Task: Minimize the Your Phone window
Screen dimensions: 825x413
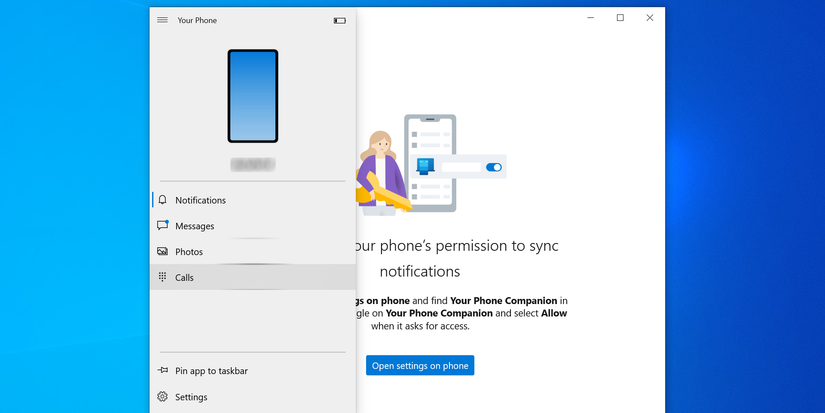Action: (x=590, y=18)
